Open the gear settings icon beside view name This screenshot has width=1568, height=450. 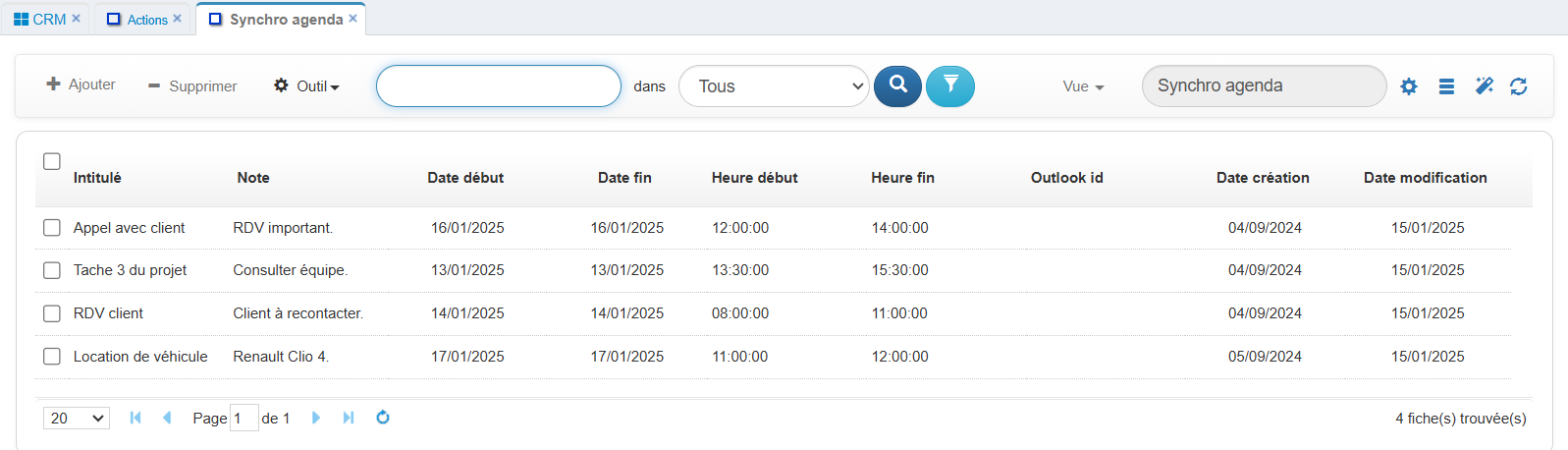tap(1409, 86)
